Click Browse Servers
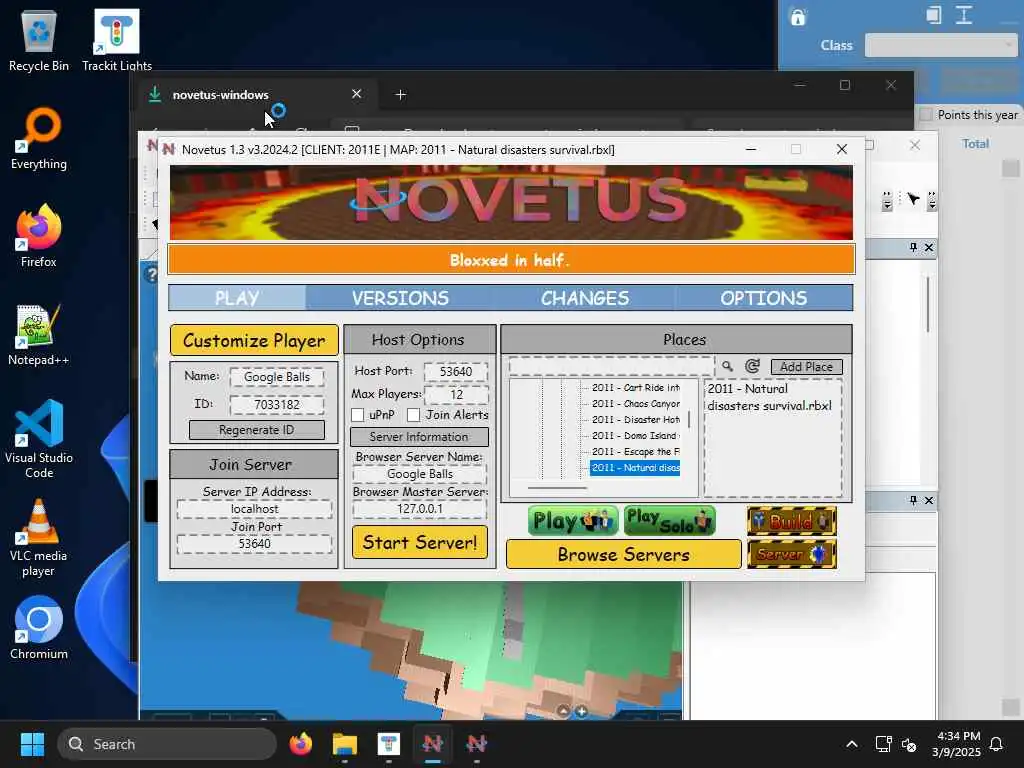Viewport: 1024px width, 768px height. click(624, 554)
